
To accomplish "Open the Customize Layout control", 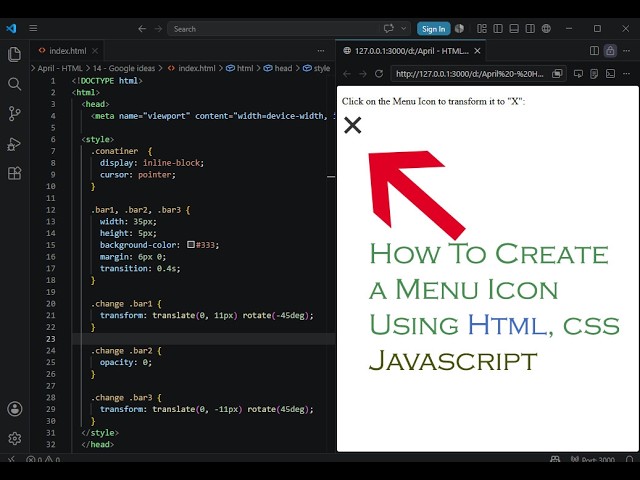I will (x=482, y=29).
